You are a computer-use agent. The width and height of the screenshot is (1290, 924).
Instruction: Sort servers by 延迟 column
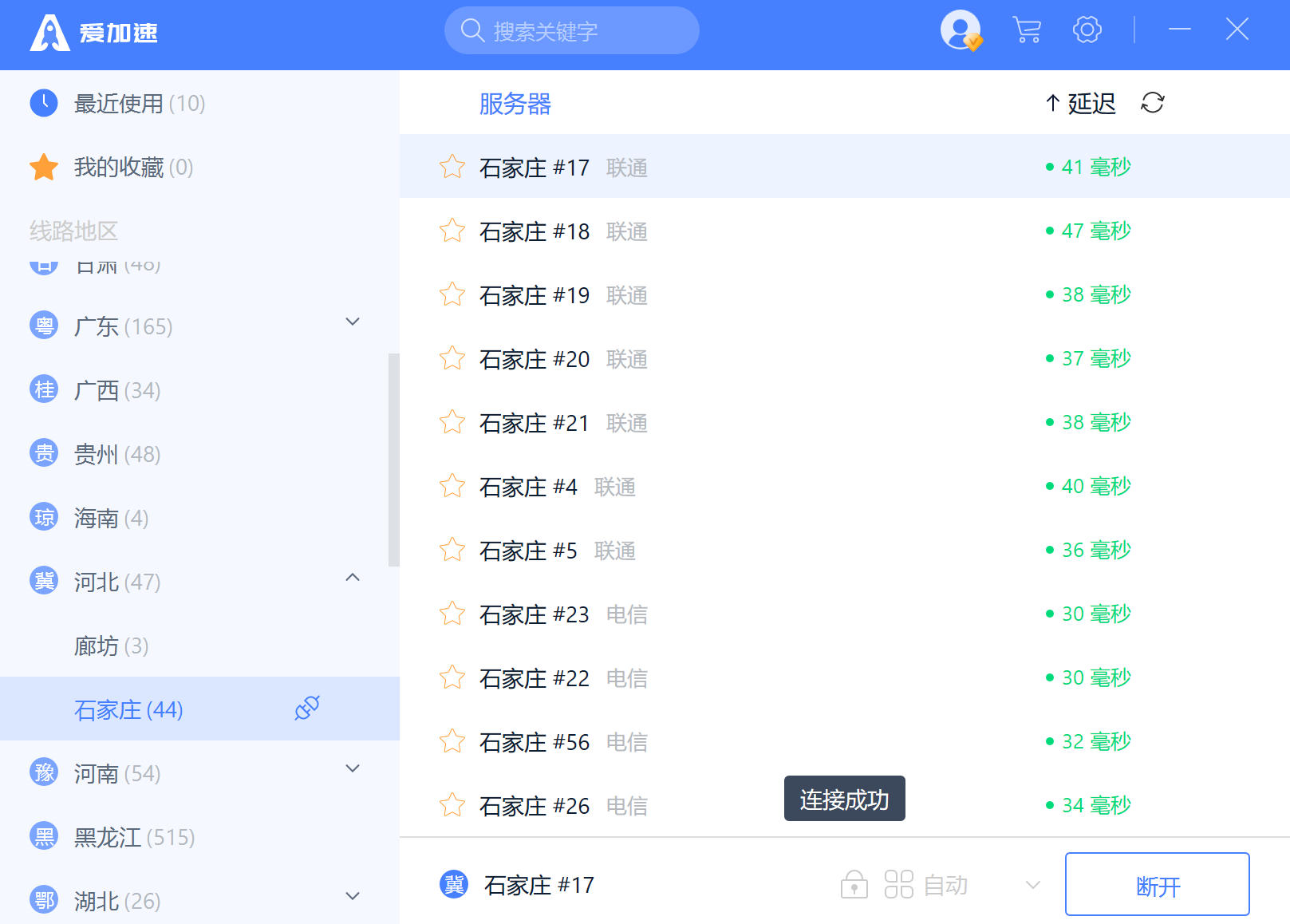coord(1081,103)
